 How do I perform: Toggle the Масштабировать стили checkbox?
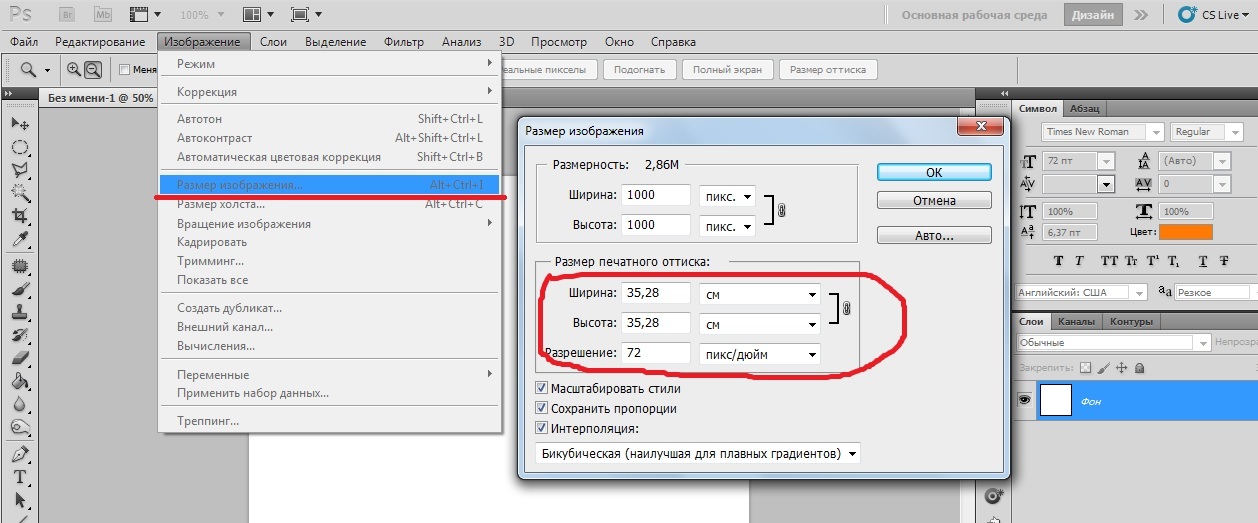(542, 388)
